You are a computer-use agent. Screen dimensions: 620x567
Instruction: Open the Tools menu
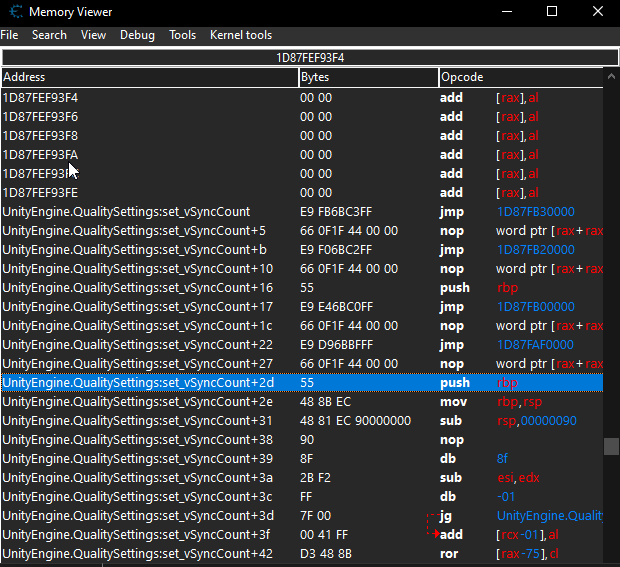tap(183, 35)
